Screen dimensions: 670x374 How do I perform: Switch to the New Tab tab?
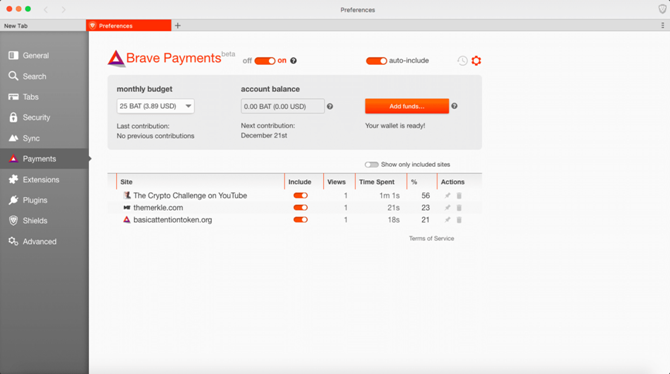pyautogui.click(x=43, y=26)
